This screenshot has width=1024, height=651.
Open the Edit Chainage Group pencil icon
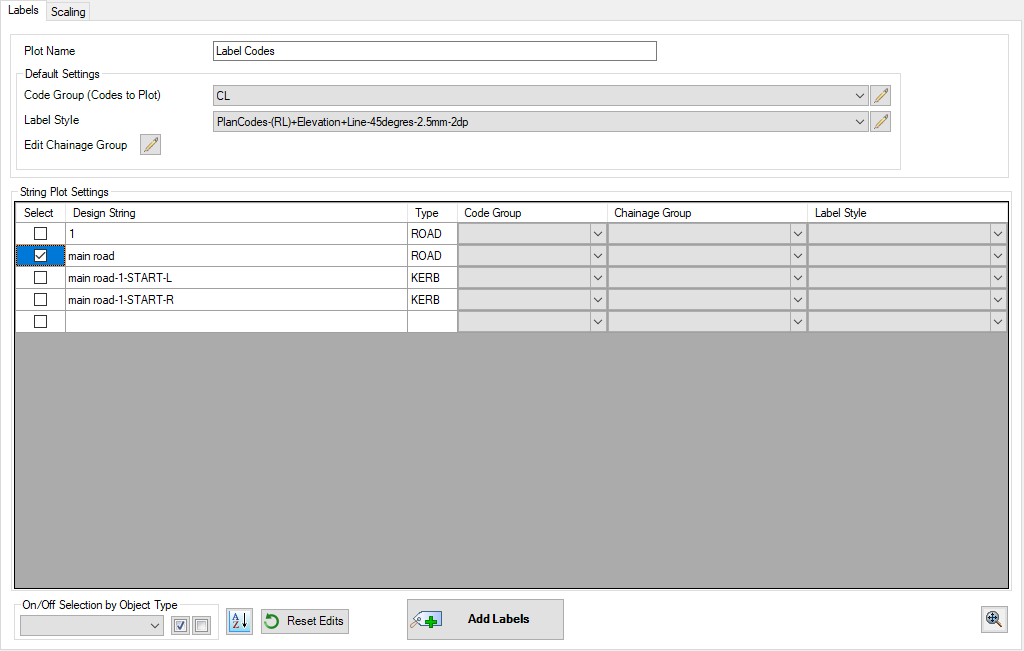150,145
